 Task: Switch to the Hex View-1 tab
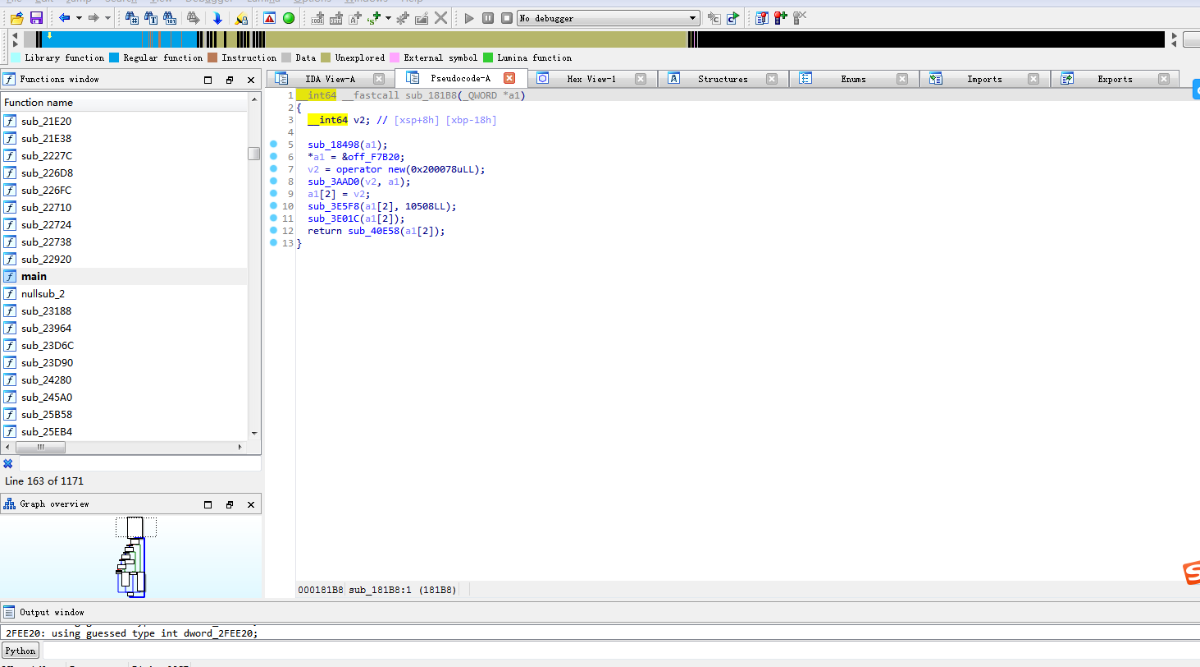pyautogui.click(x=591, y=79)
